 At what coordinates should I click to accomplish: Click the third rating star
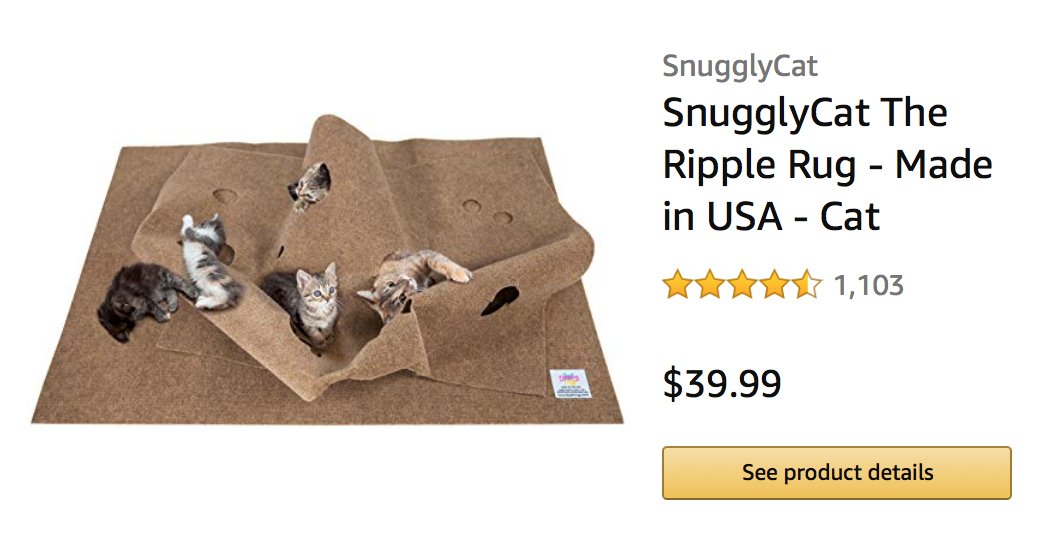pyautogui.click(x=742, y=285)
